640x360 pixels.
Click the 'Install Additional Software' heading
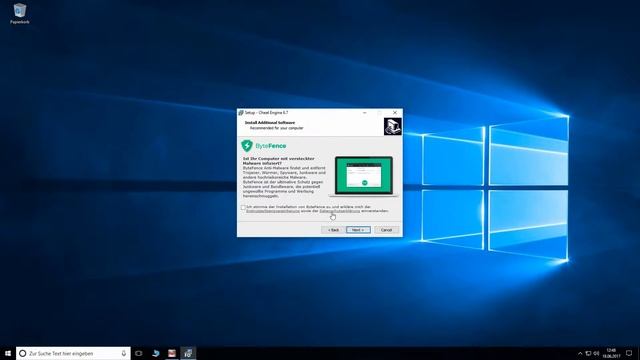click(270, 122)
